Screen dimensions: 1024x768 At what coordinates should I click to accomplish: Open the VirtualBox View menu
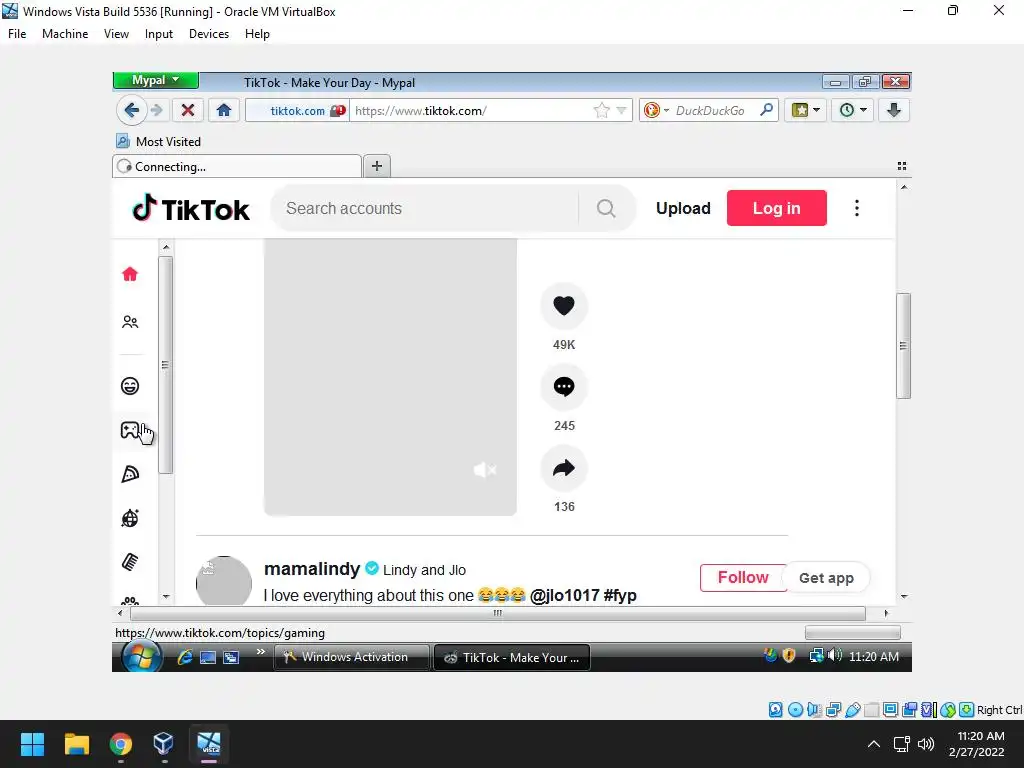(116, 34)
